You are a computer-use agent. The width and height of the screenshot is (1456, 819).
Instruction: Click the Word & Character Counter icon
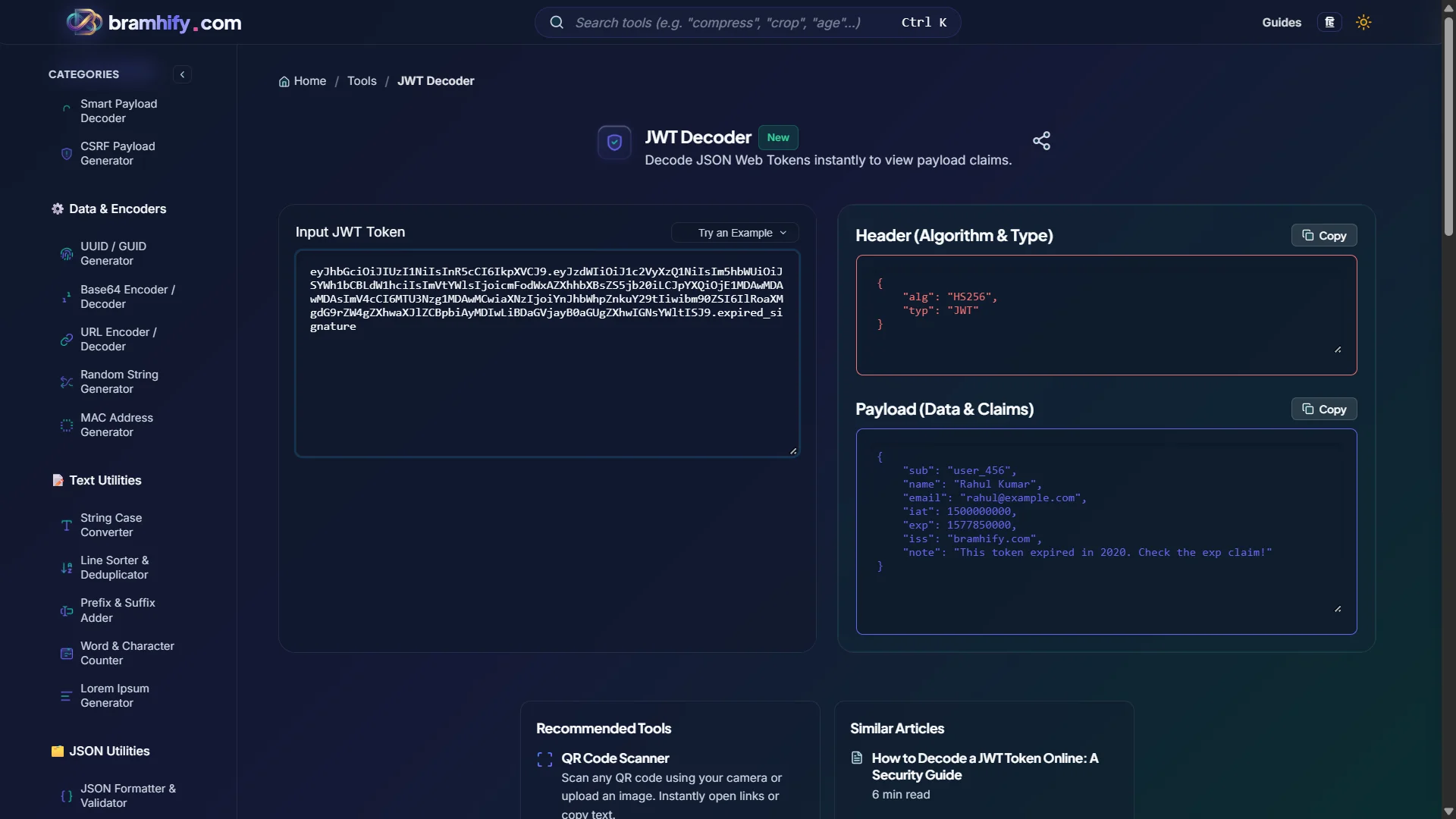pos(67,654)
